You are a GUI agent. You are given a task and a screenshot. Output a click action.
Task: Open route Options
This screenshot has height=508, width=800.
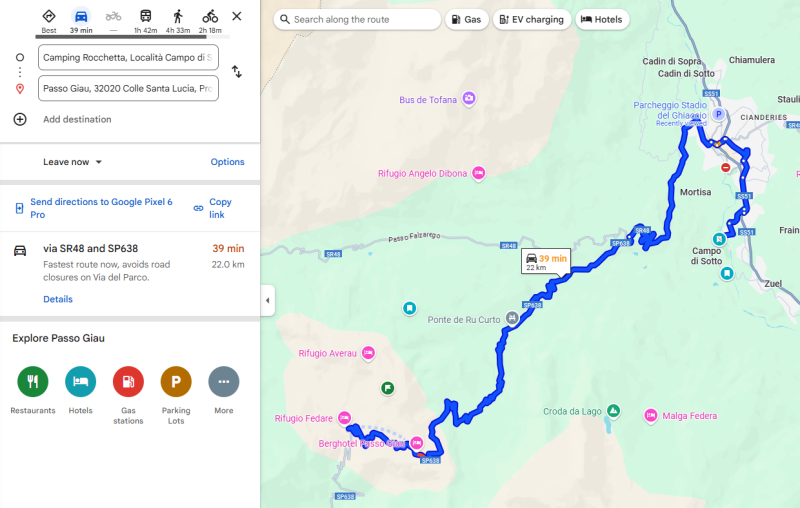tap(227, 162)
